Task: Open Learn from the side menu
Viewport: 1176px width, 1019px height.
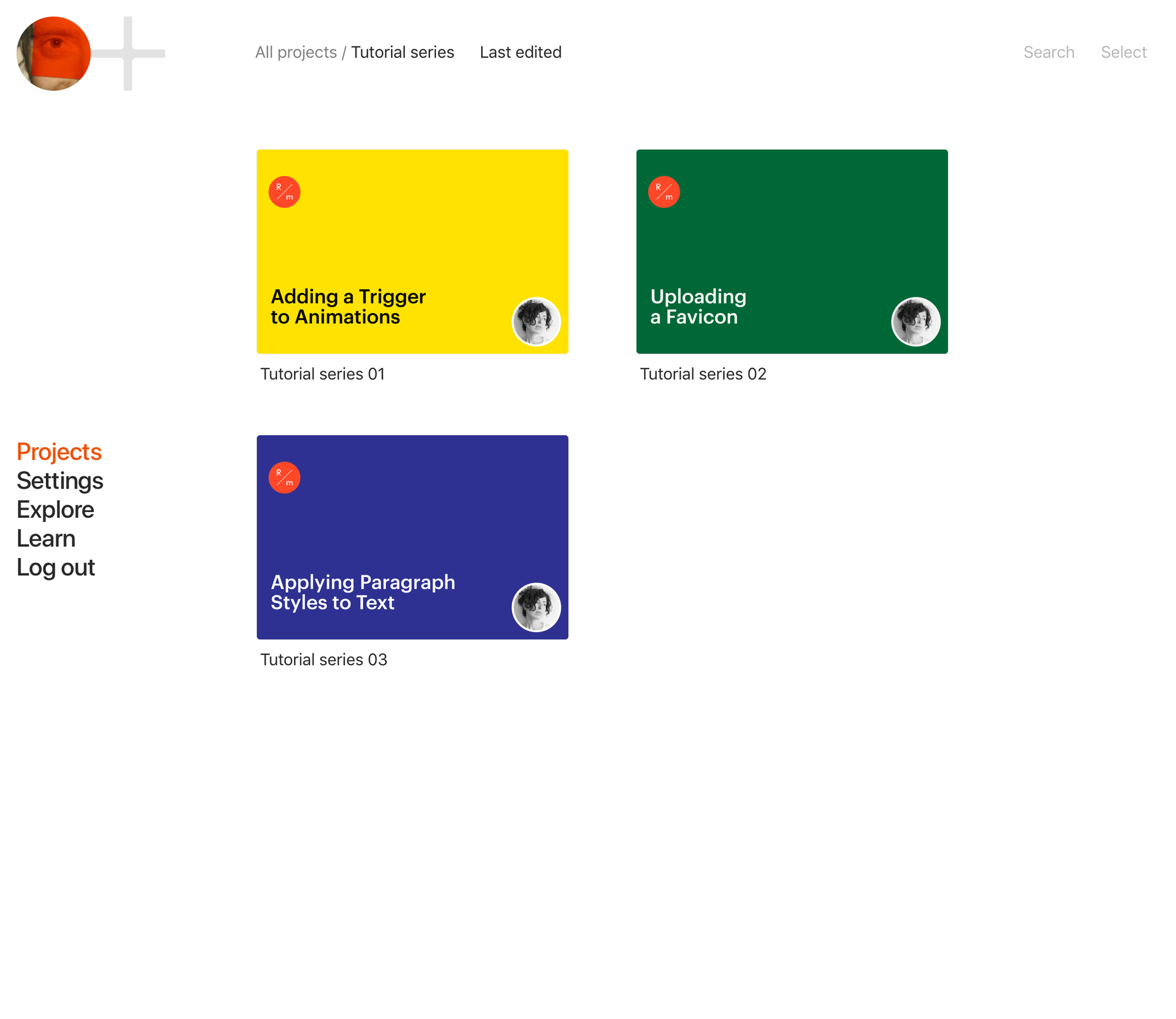Action: click(x=46, y=538)
